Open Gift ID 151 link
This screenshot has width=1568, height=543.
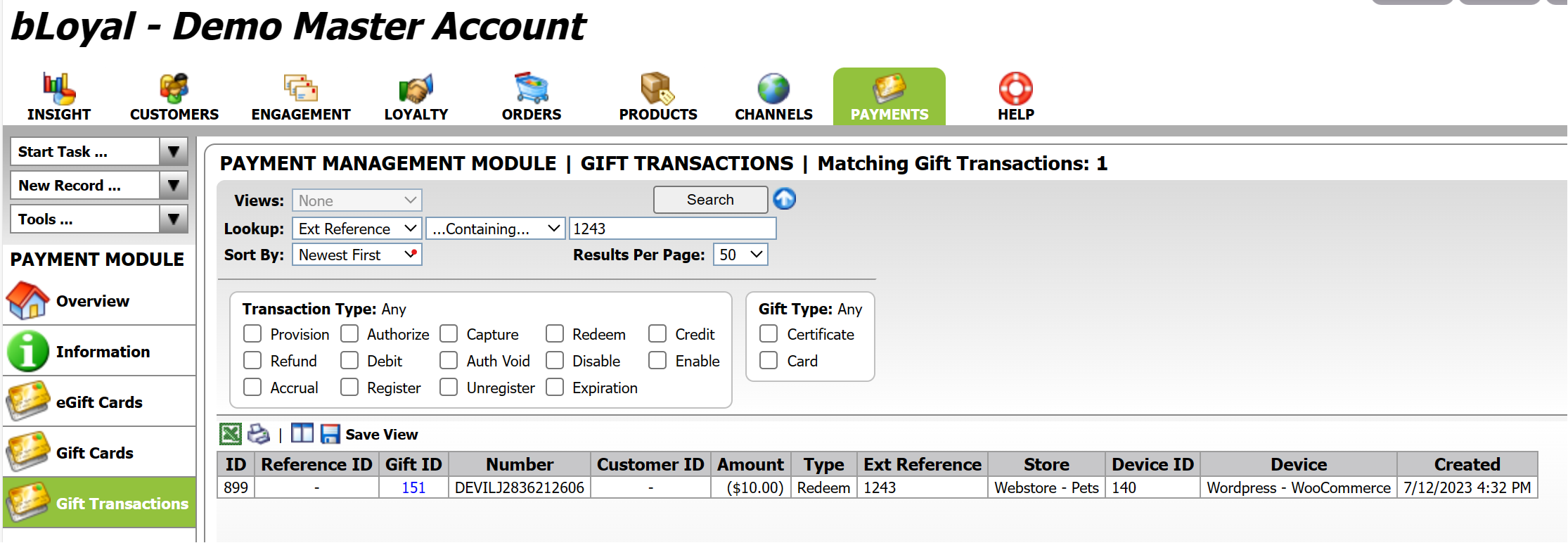(413, 487)
